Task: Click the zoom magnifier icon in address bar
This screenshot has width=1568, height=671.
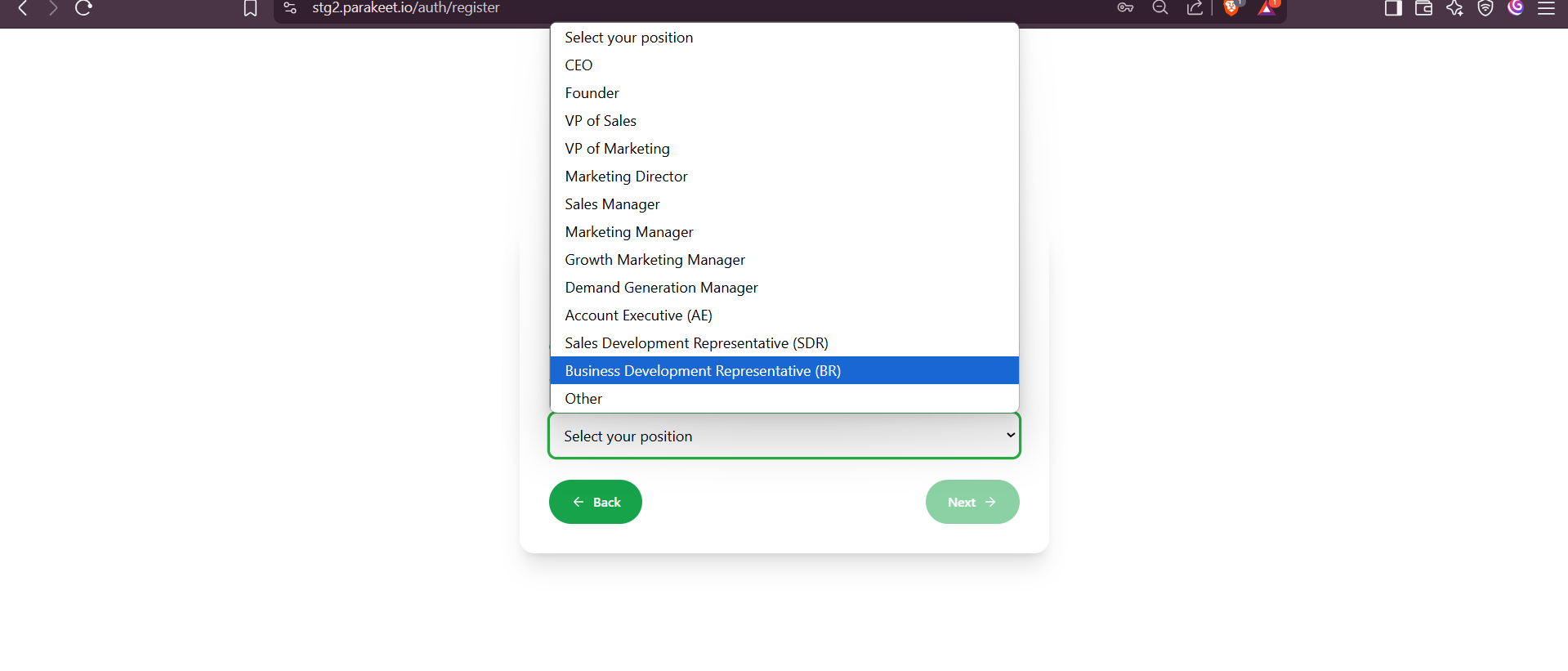Action: pyautogui.click(x=1159, y=8)
